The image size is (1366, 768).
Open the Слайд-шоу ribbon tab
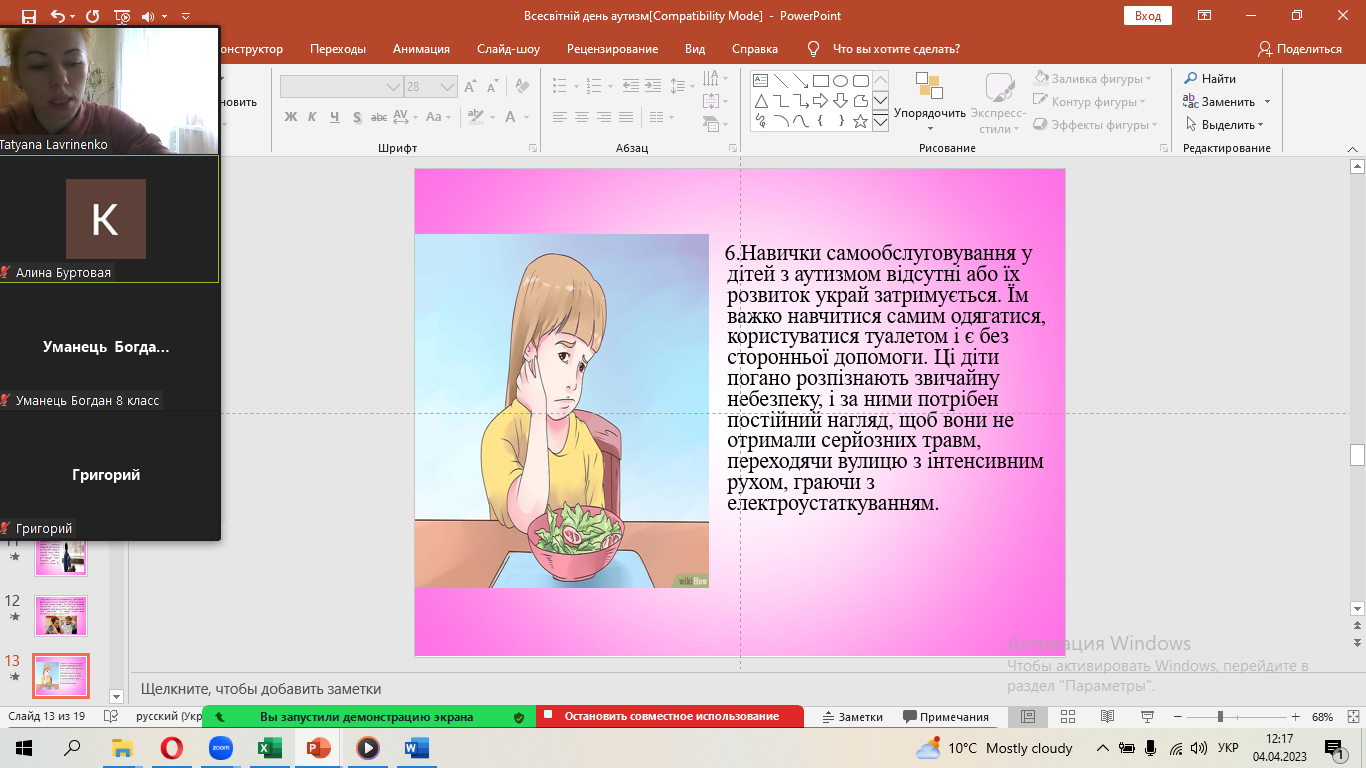(x=508, y=49)
